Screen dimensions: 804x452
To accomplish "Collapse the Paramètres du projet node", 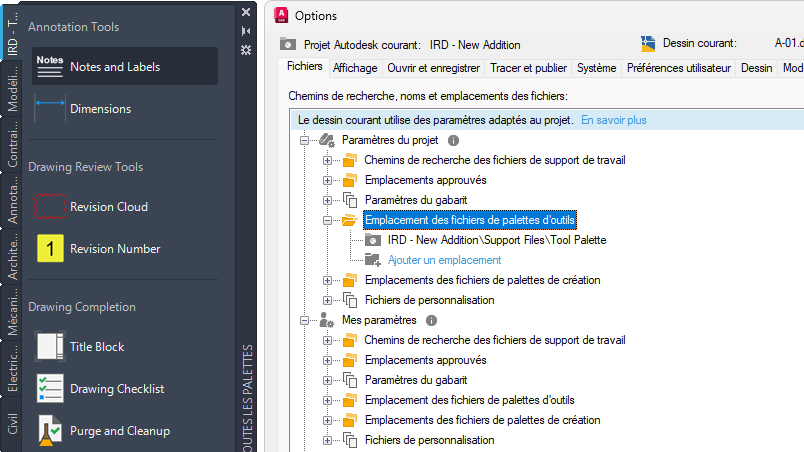I will [x=305, y=141].
